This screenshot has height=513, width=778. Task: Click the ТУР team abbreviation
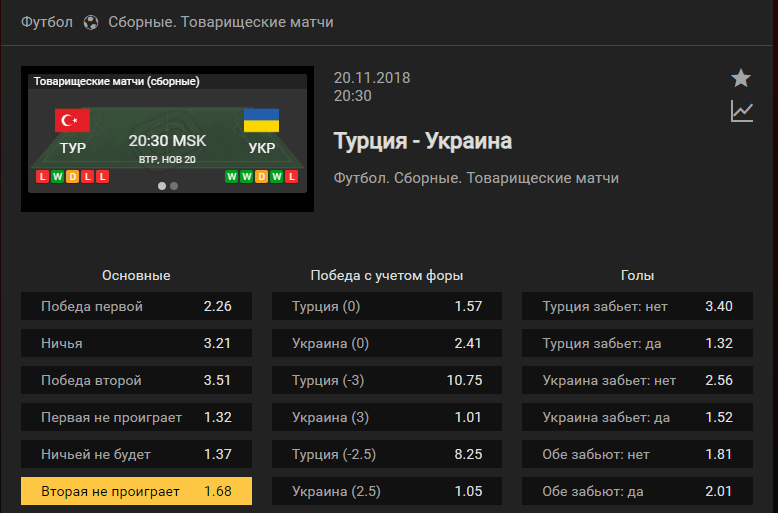click(73, 148)
